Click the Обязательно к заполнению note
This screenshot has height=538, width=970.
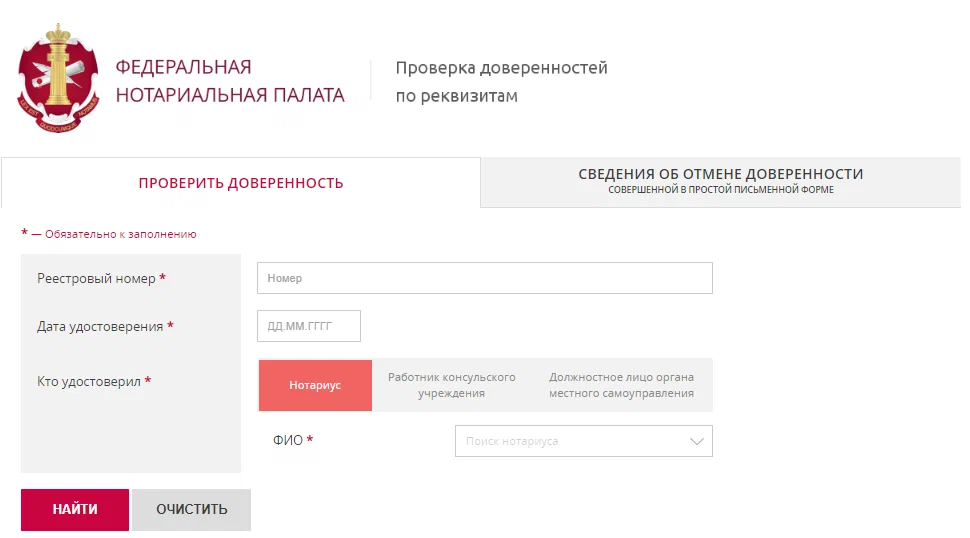(120, 234)
